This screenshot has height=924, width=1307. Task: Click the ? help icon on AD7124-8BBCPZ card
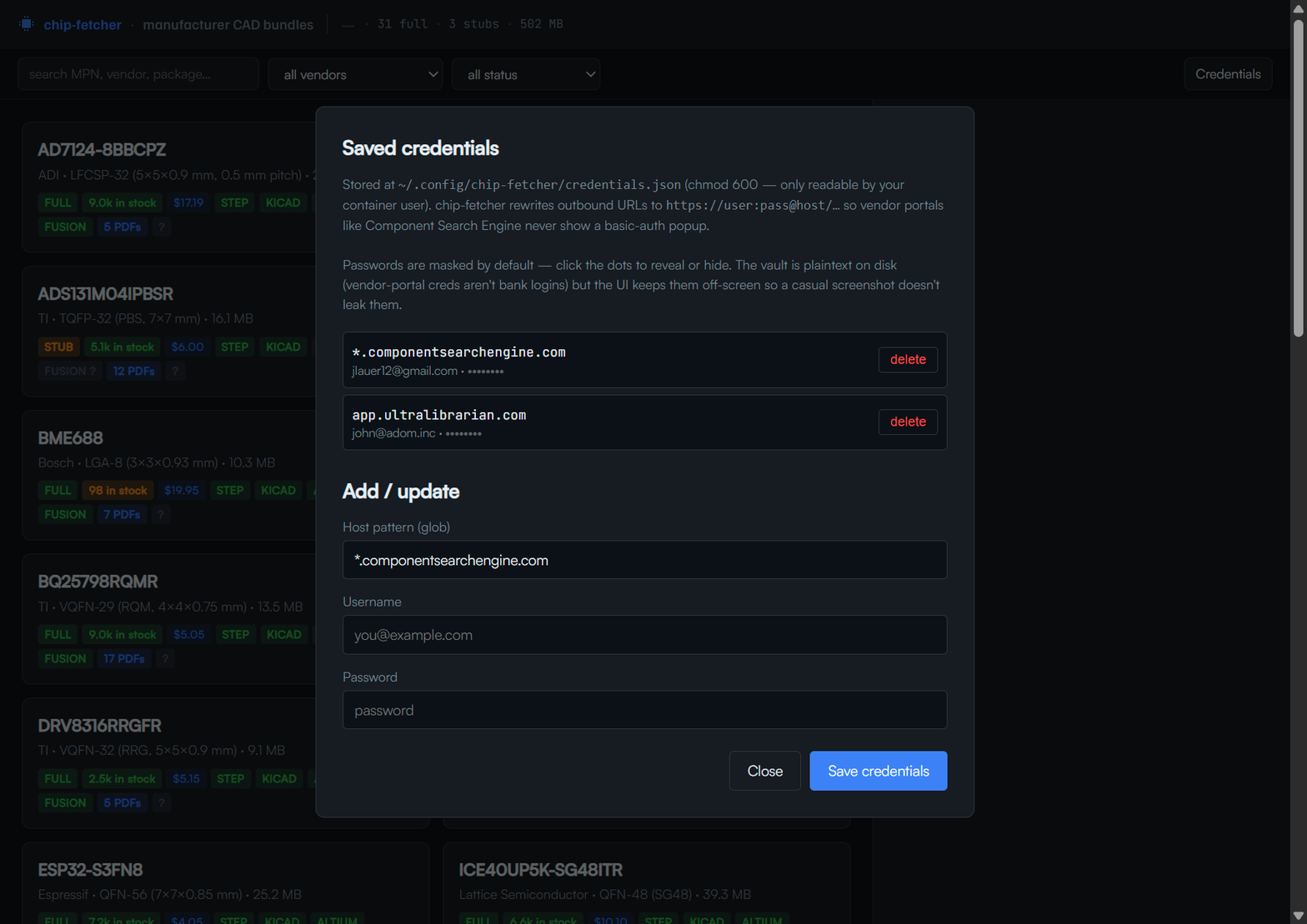pyautogui.click(x=162, y=227)
